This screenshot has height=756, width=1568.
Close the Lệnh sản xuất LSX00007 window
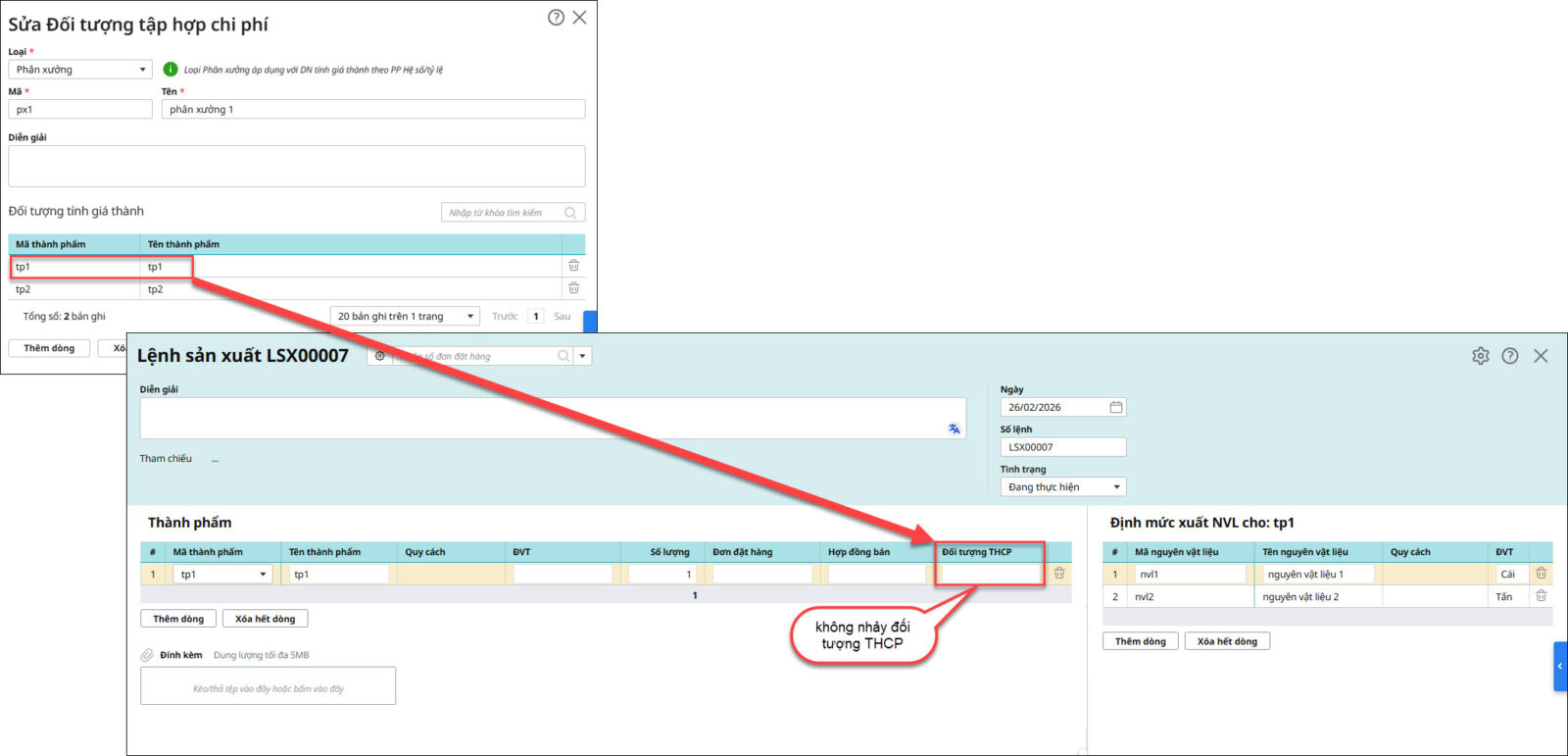pos(1542,356)
